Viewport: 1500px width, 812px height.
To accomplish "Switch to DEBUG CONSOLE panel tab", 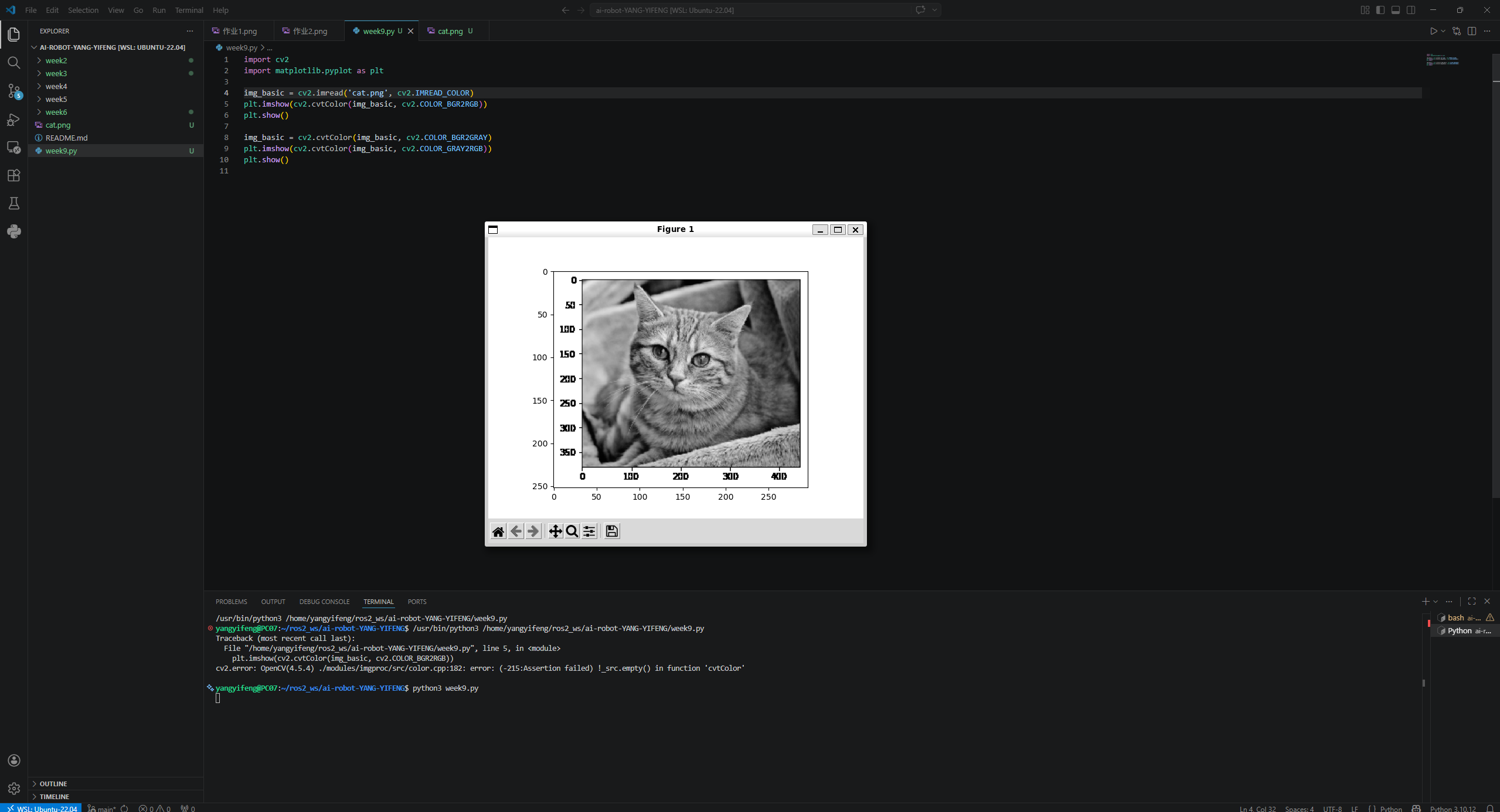I will (324, 602).
